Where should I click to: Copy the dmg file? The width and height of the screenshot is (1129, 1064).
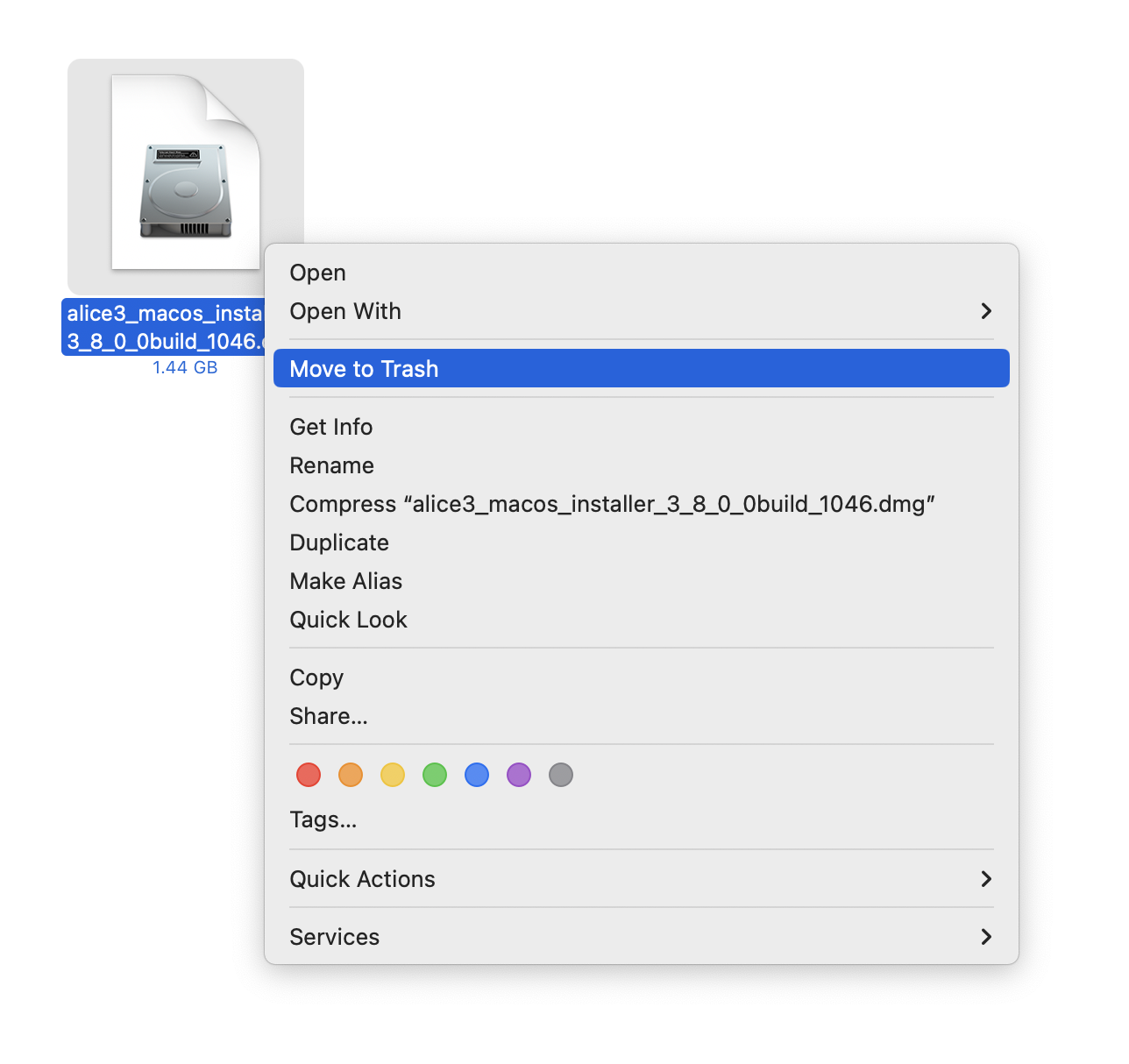316,677
